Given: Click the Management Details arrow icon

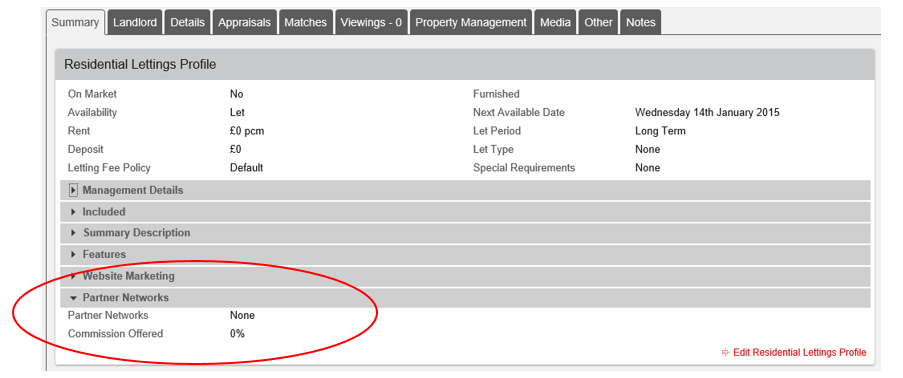Looking at the screenshot, I should [73, 190].
